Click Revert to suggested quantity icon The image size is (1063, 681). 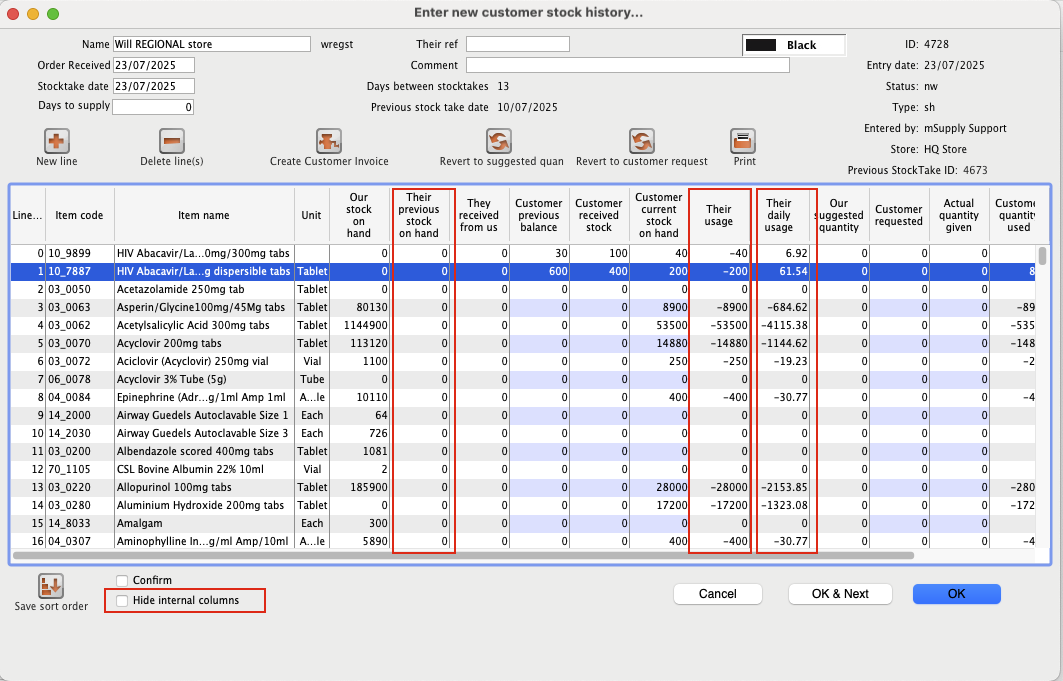[x=499, y=141]
